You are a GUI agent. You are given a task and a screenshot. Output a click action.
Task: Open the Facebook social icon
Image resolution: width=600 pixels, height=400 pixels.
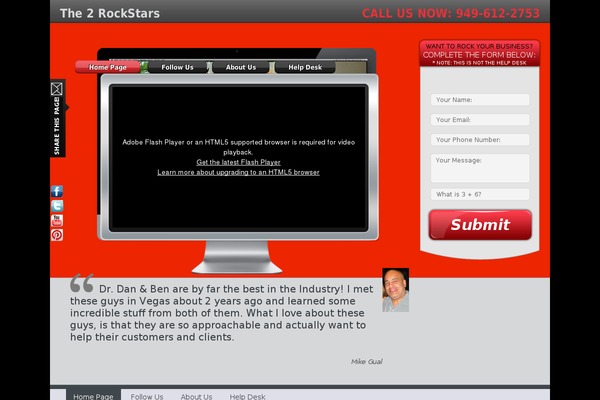pos(57,191)
